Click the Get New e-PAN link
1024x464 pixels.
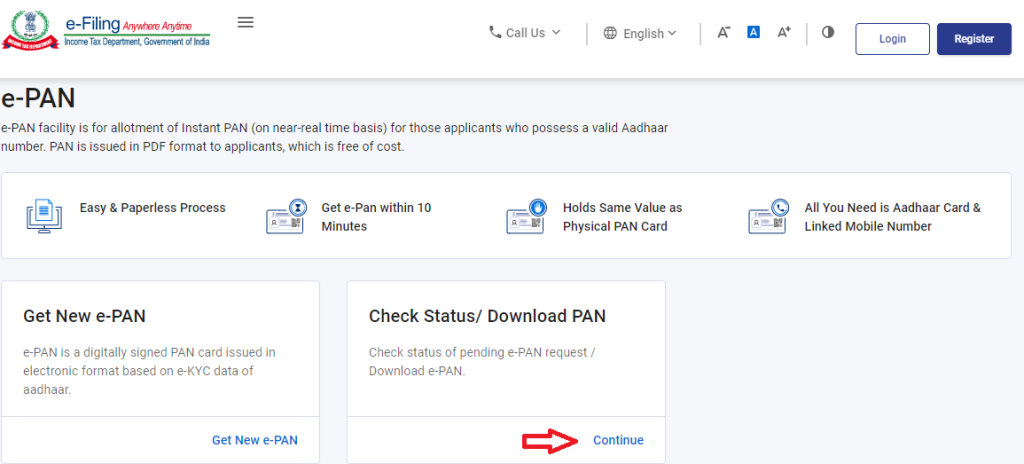coord(255,440)
